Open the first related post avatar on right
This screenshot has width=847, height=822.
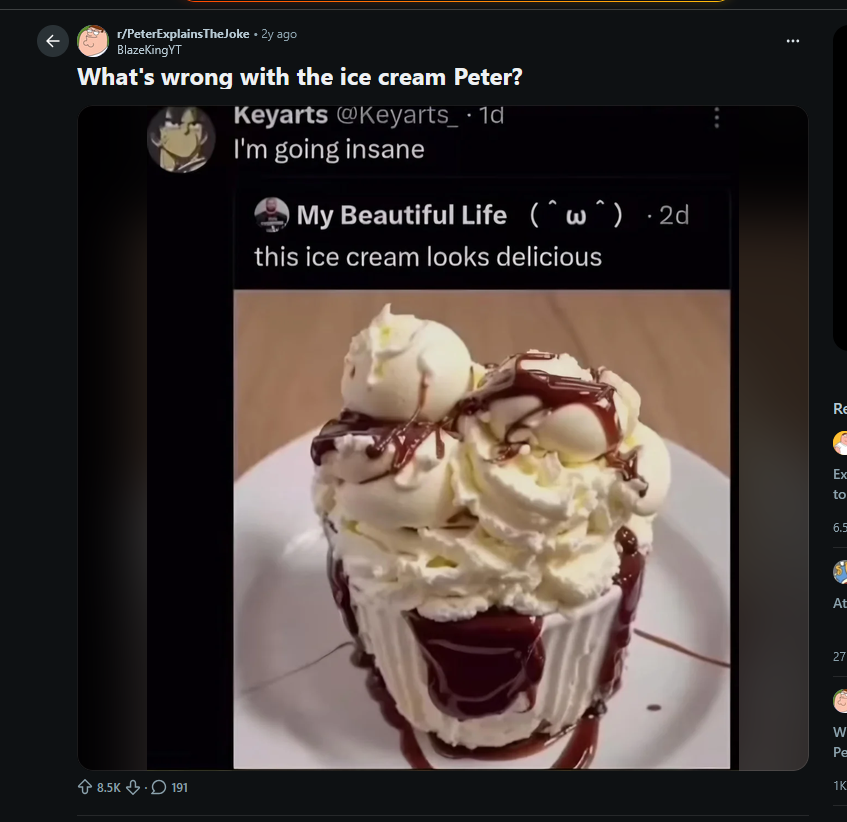[841, 443]
